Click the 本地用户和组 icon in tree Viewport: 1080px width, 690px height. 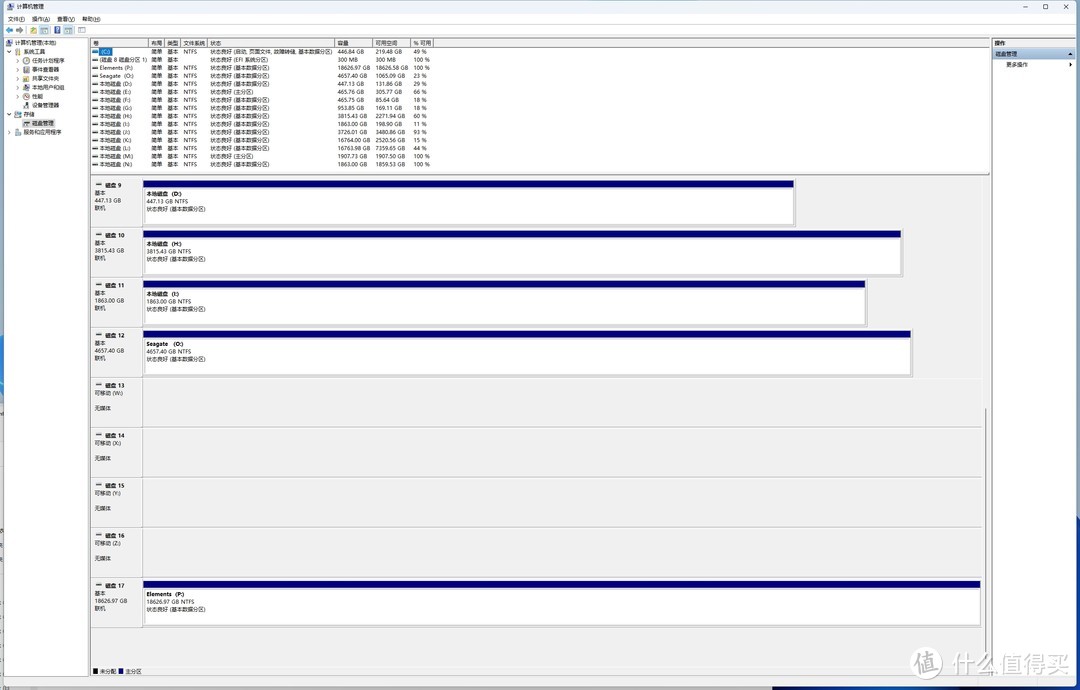[x=26, y=87]
